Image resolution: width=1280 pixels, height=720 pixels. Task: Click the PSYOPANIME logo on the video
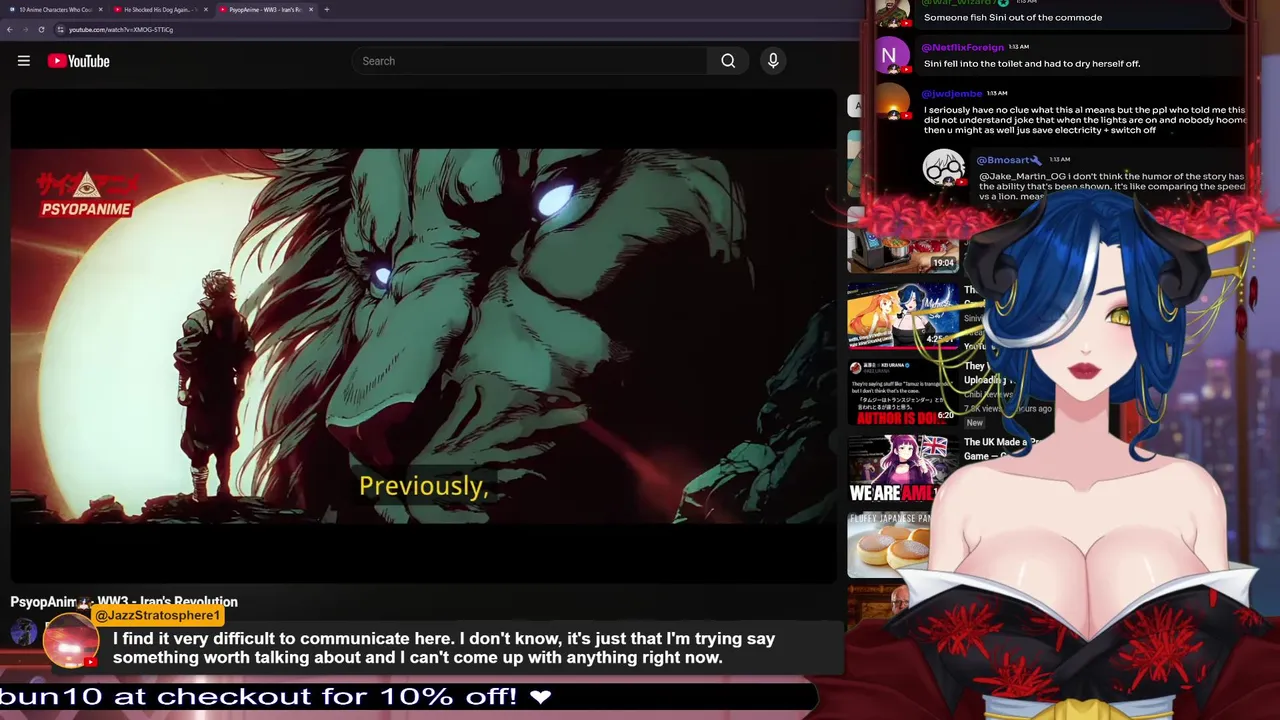(x=86, y=195)
